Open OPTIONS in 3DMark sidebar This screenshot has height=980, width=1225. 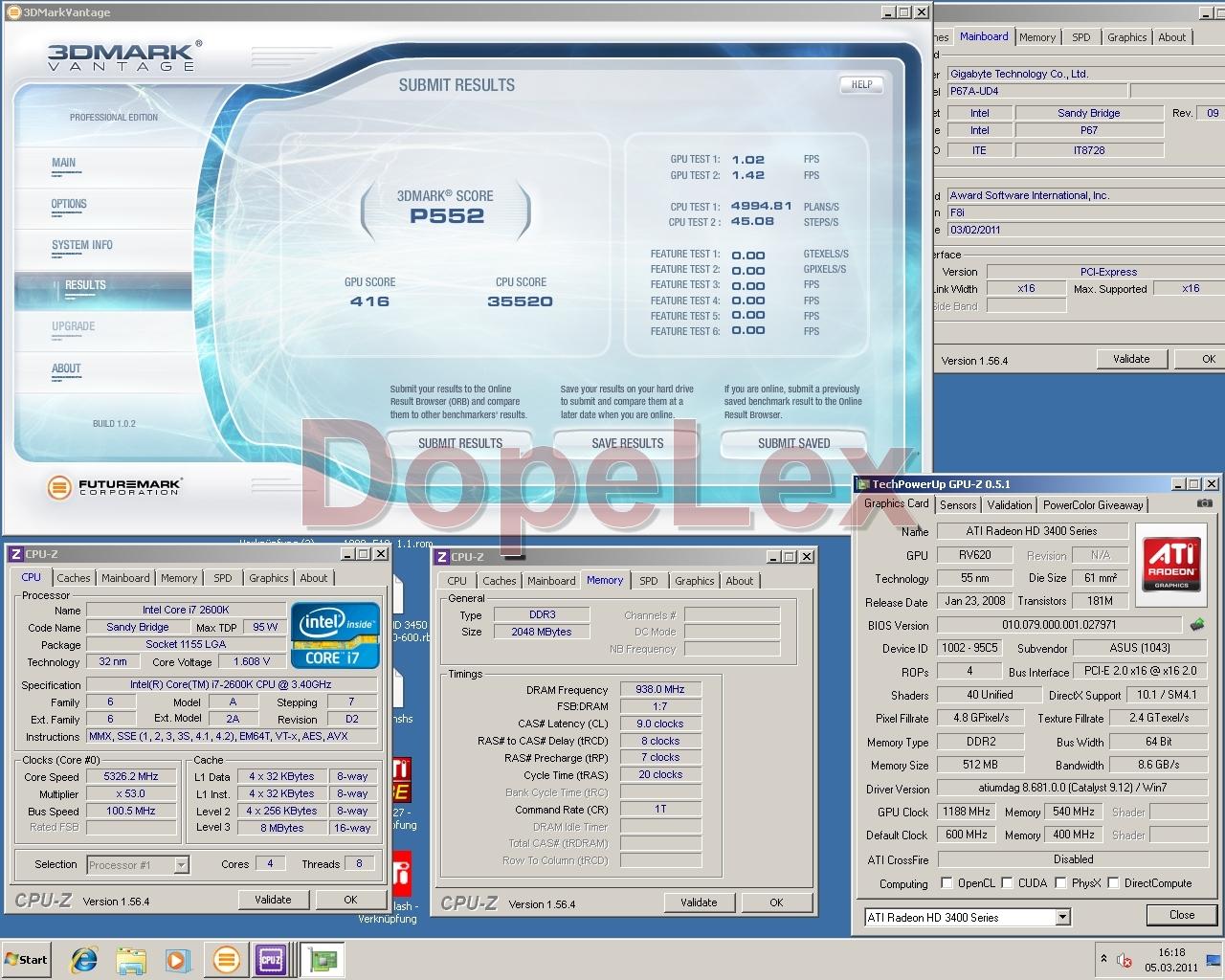(x=69, y=204)
